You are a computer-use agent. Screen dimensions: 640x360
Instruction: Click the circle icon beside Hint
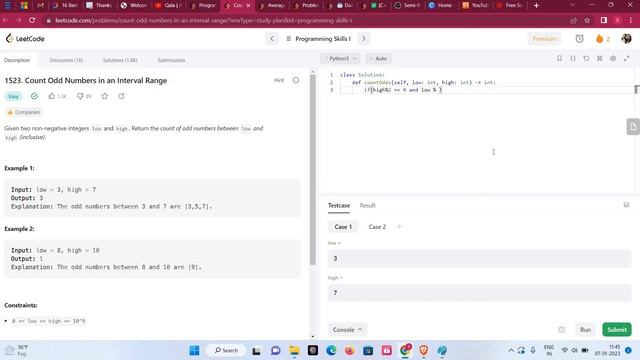[x=296, y=80]
